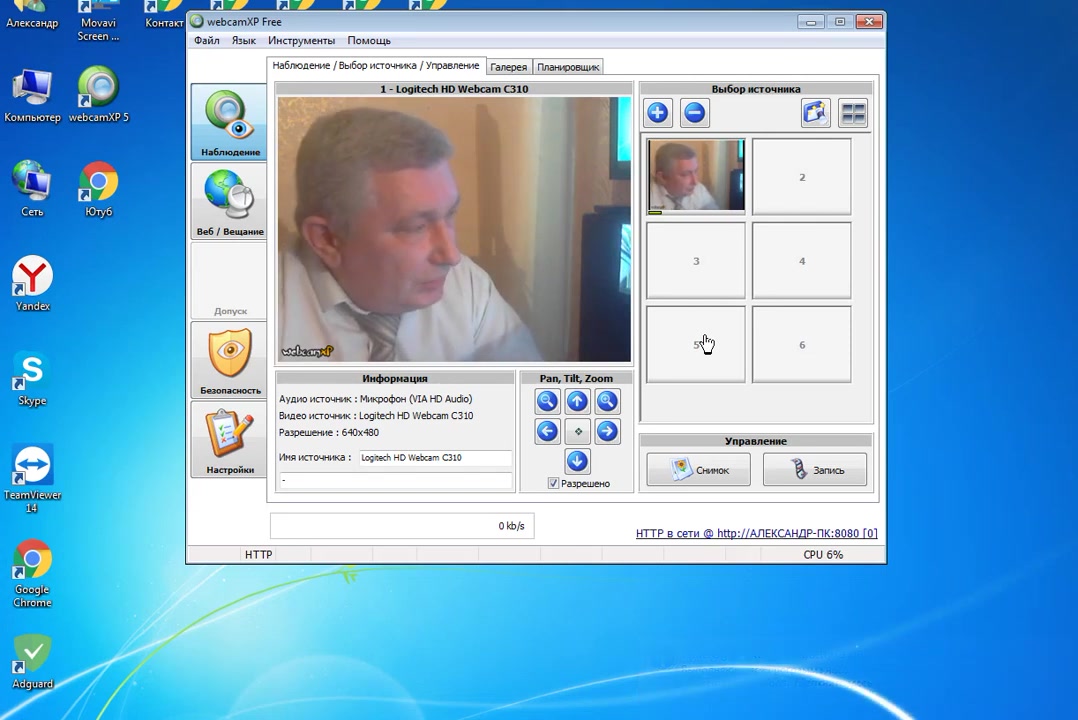Switch to multi-view grid layout icon
The width and height of the screenshot is (1078, 720).
pyautogui.click(x=853, y=113)
